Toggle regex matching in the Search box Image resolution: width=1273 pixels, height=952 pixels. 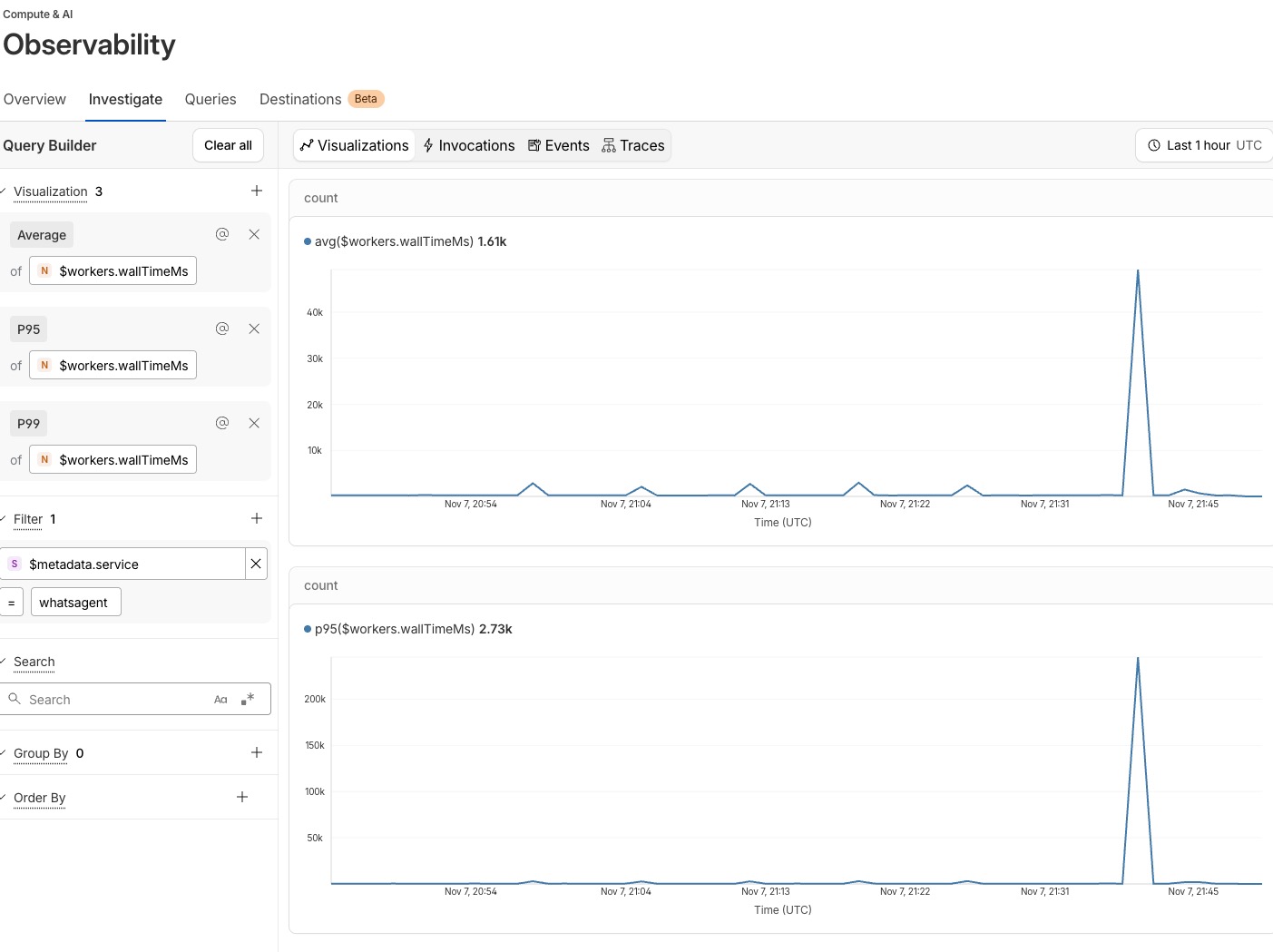[x=248, y=700]
